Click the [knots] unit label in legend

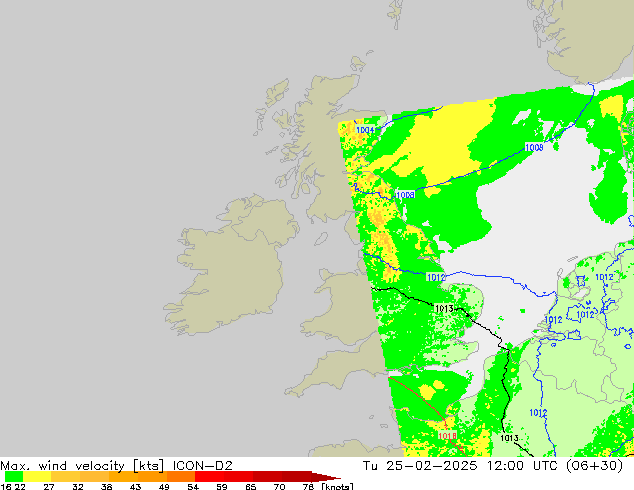tap(337, 486)
